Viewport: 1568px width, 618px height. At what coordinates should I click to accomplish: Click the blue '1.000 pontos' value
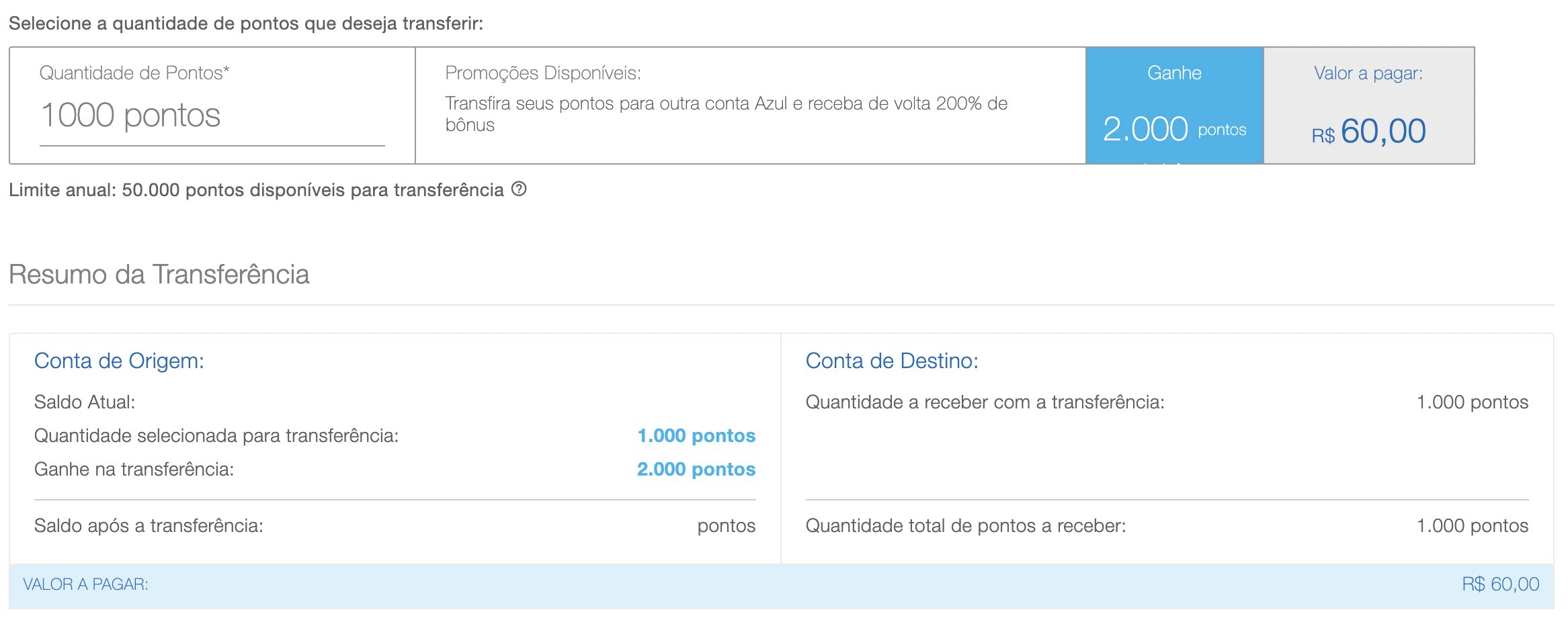click(x=696, y=436)
